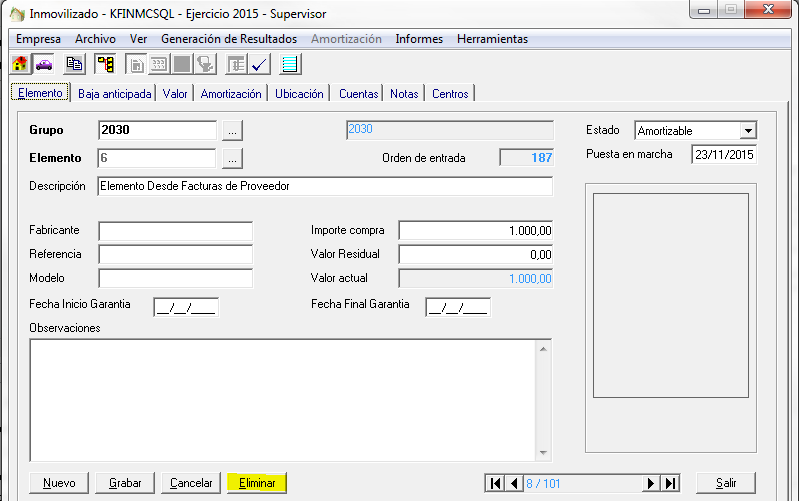Image resolution: width=799 pixels, height=501 pixels.
Task: Click the Fabricante input field
Action: click(x=176, y=231)
